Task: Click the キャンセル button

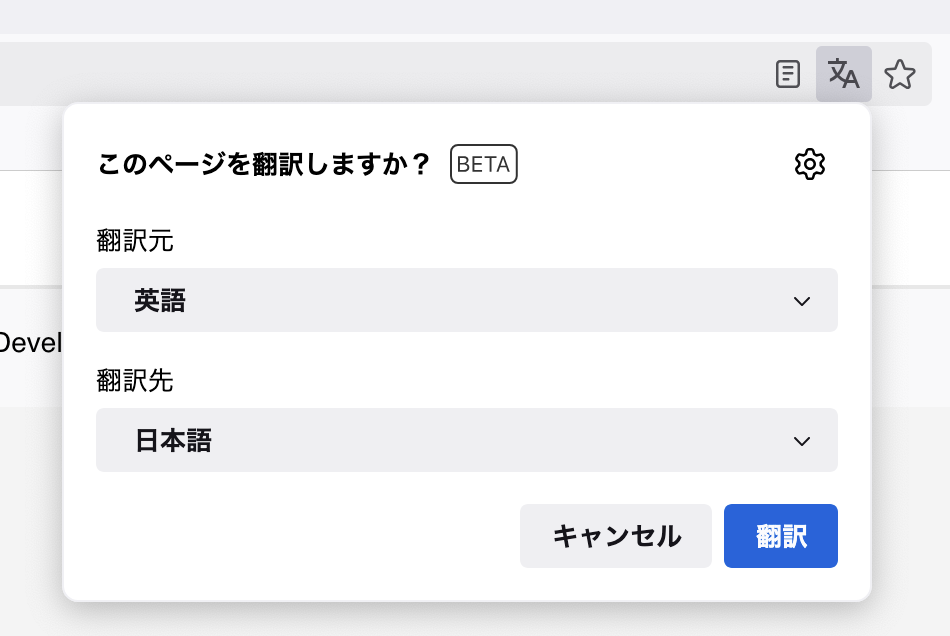Action: coord(616,536)
